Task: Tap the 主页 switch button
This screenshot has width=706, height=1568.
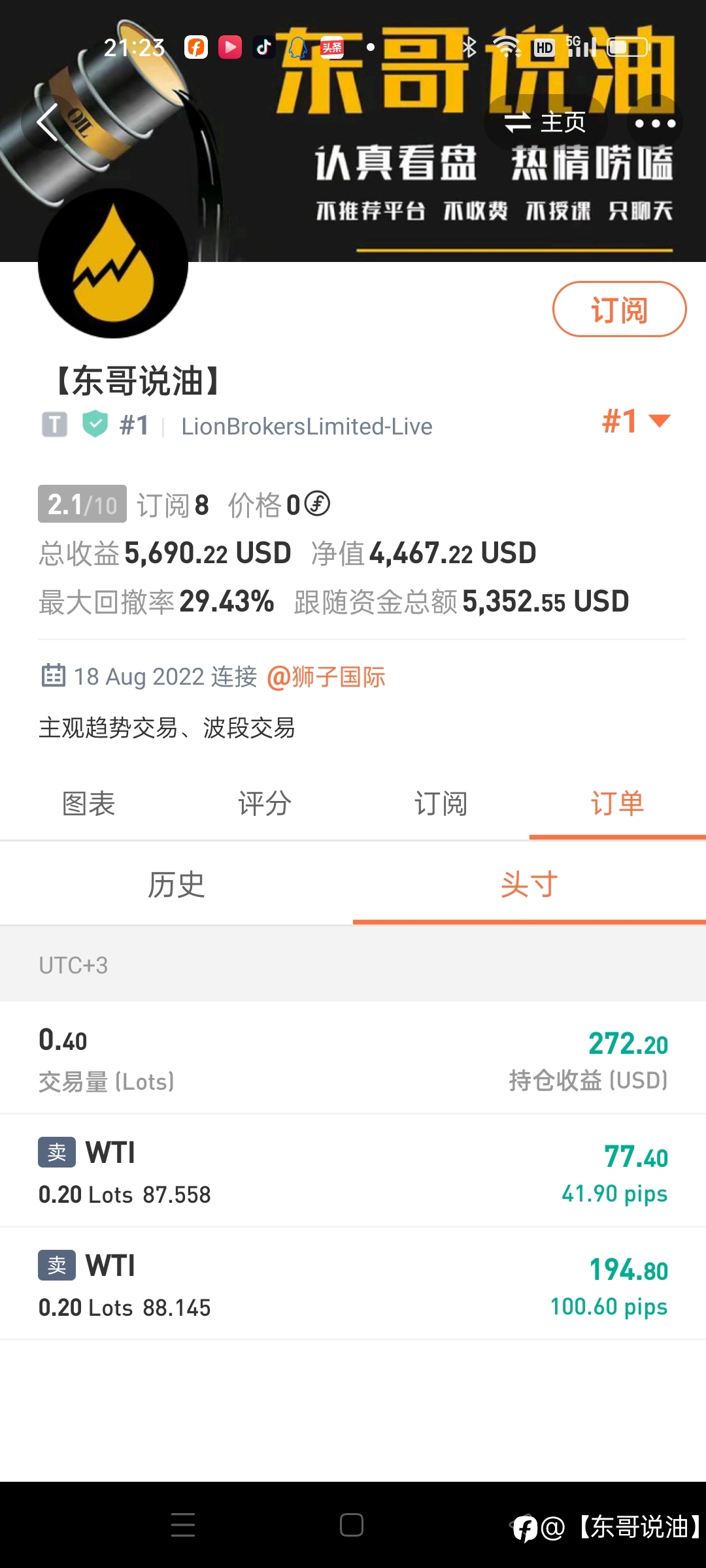Action: pos(545,122)
